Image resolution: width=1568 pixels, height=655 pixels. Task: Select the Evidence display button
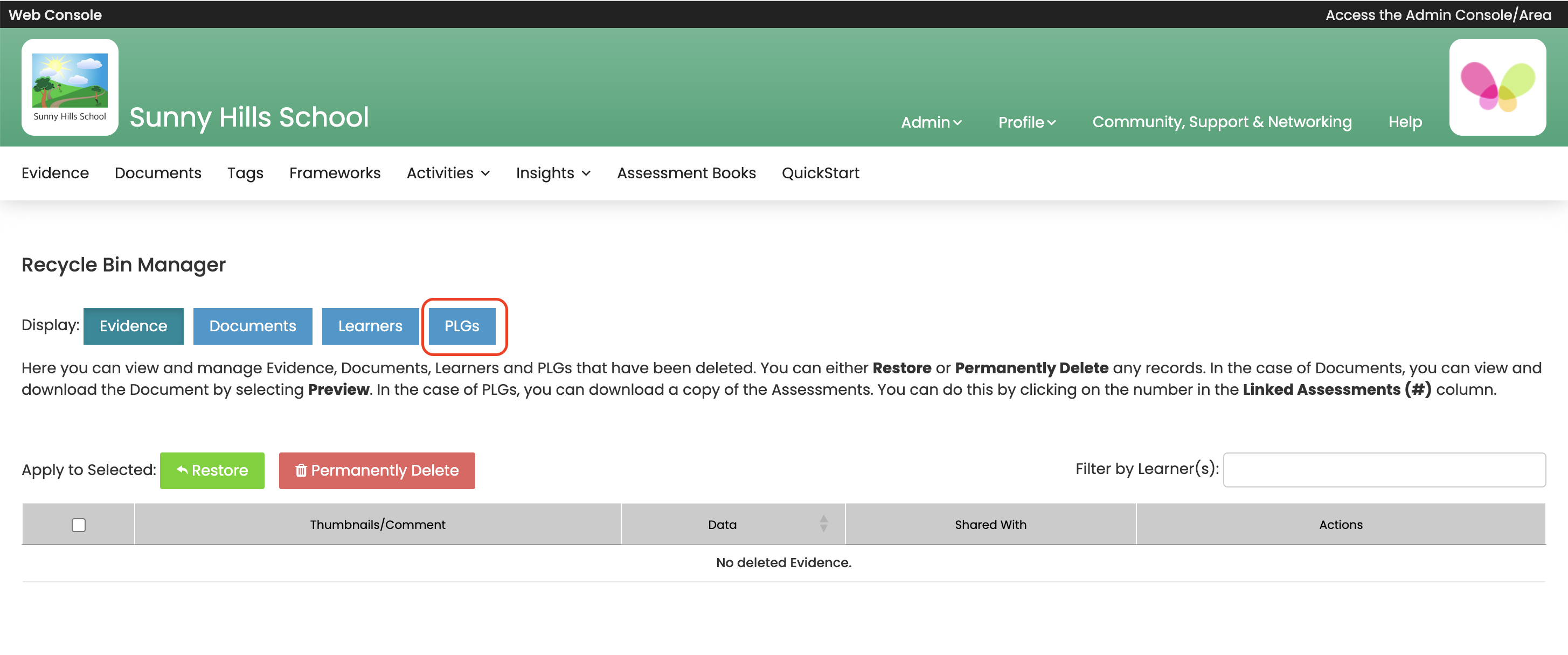(133, 326)
